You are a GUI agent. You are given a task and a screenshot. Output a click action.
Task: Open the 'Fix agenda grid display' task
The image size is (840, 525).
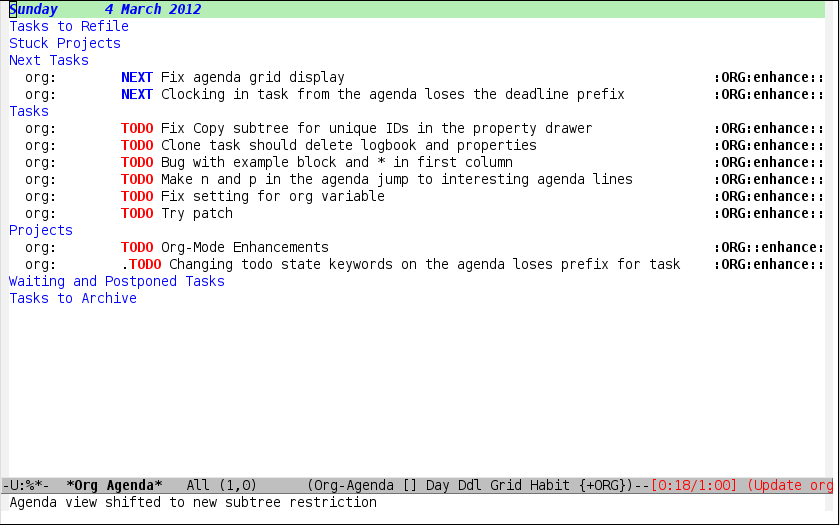click(252, 77)
